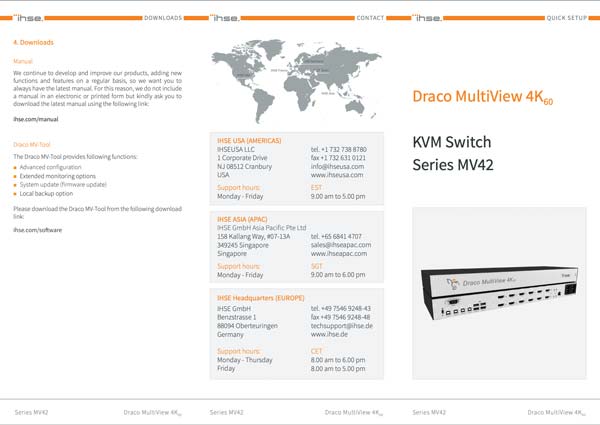Image resolution: width=600 pixels, height=425 pixels.
Task: Click the orange bullet next to Local backup option
Action: coord(15,193)
